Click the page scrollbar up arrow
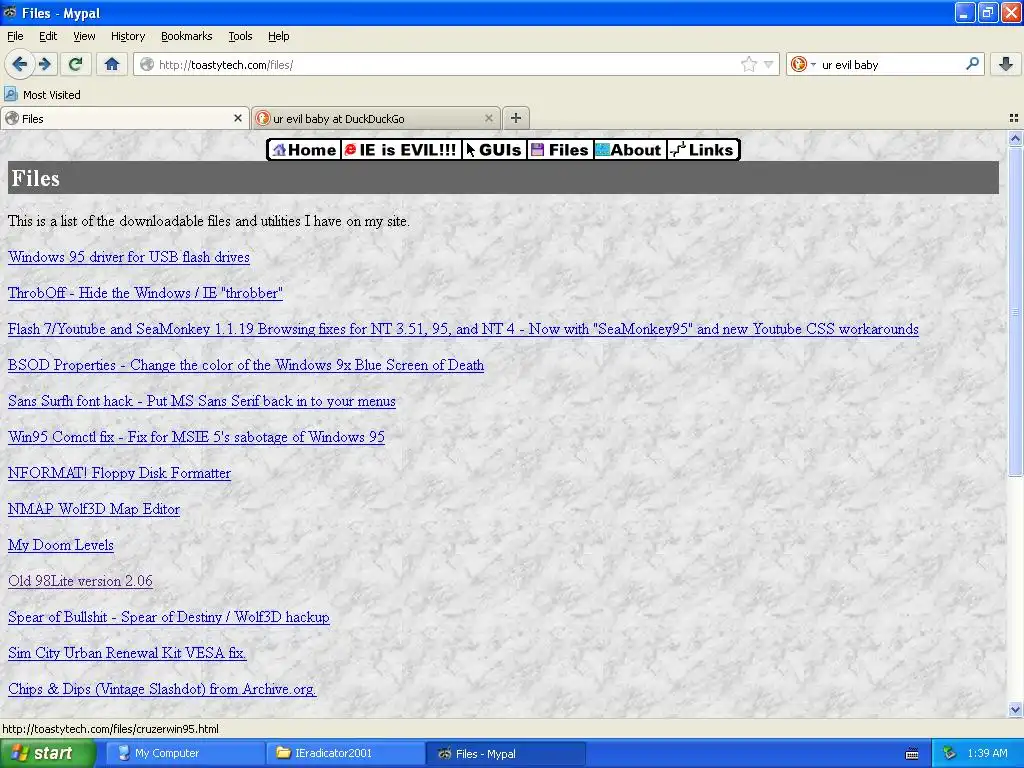The width and height of the screenshot is (1024, 768). 1015,138
